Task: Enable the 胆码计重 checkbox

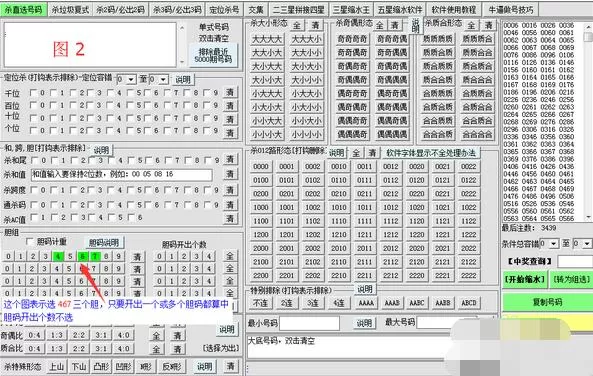Action: point(30,241)
